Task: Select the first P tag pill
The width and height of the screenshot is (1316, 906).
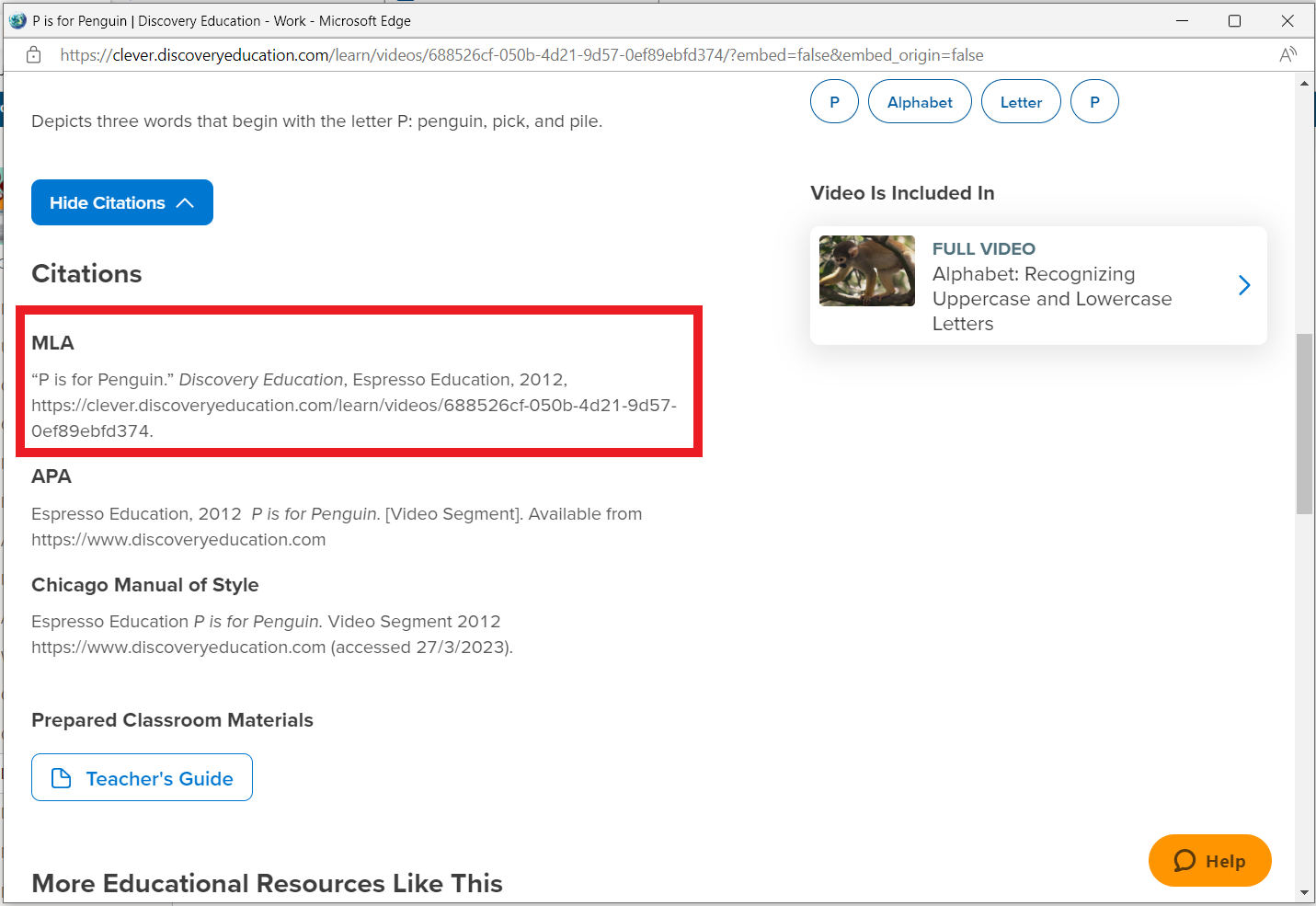Action: [x=834, y=101]
